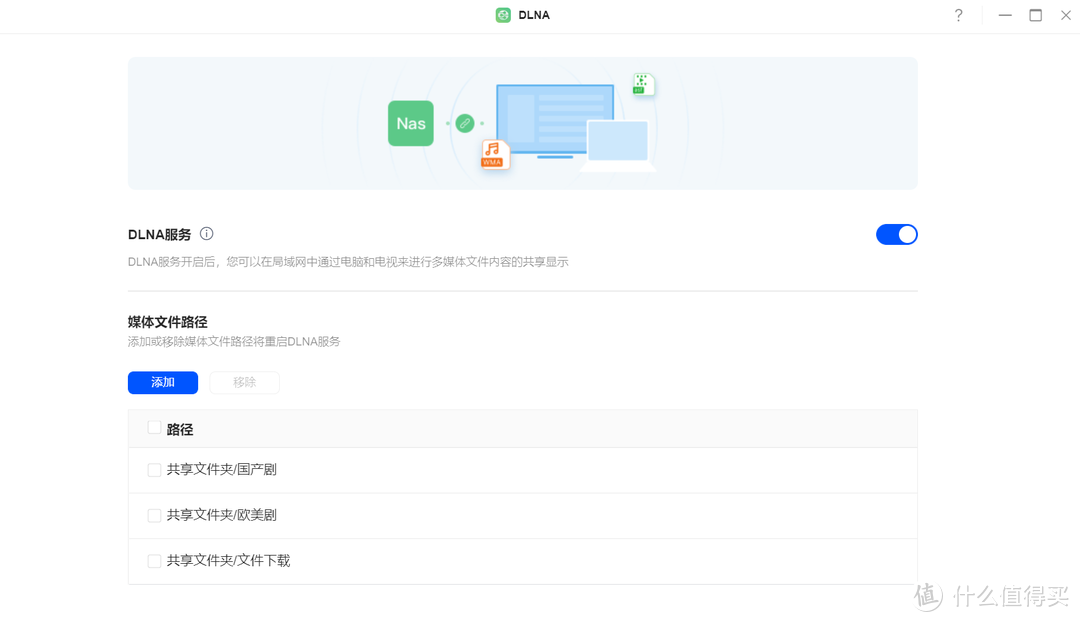The height and width of the screenshot is (622, 1080).
Task: Click the 移除 button
Action: tap(244, 382)
